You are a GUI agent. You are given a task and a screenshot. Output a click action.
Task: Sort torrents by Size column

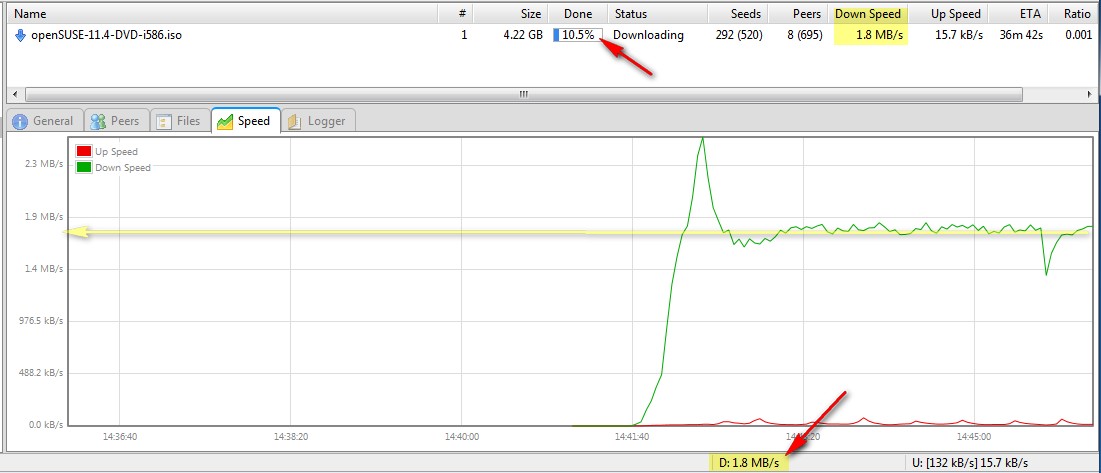pos(510,13)
